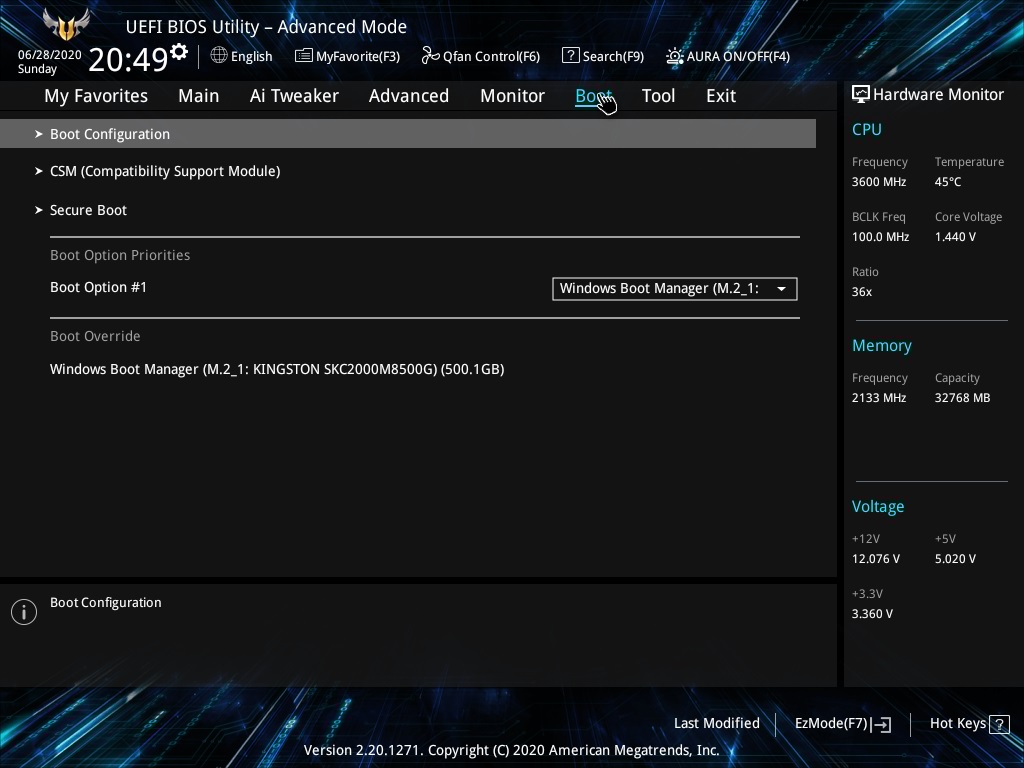Open the Advanced tab
Viewport: 1024px width, 768px height.
[x=408, y=96]
